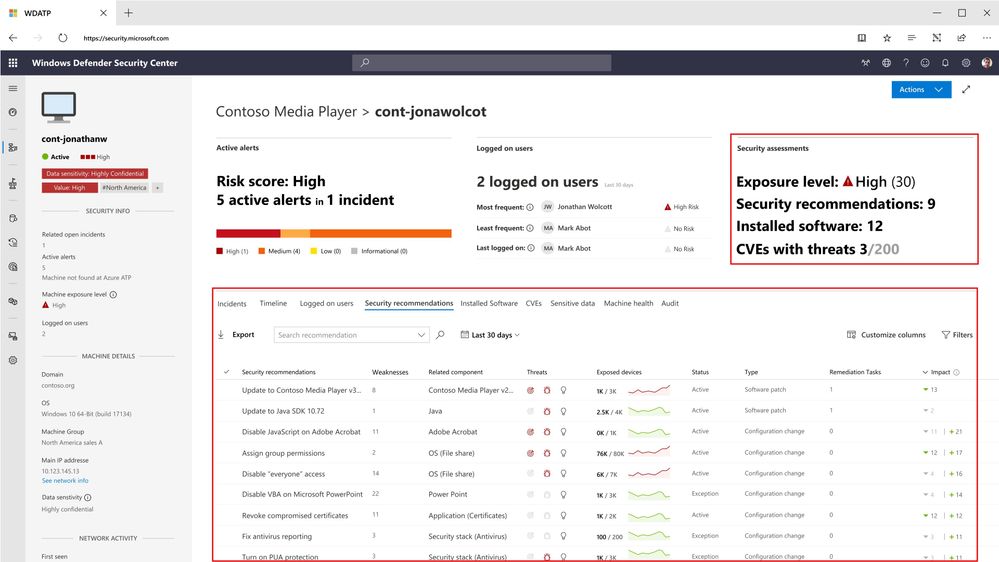
Task: Click the orange Medium legend swatch
Action: tap(262, 251)
